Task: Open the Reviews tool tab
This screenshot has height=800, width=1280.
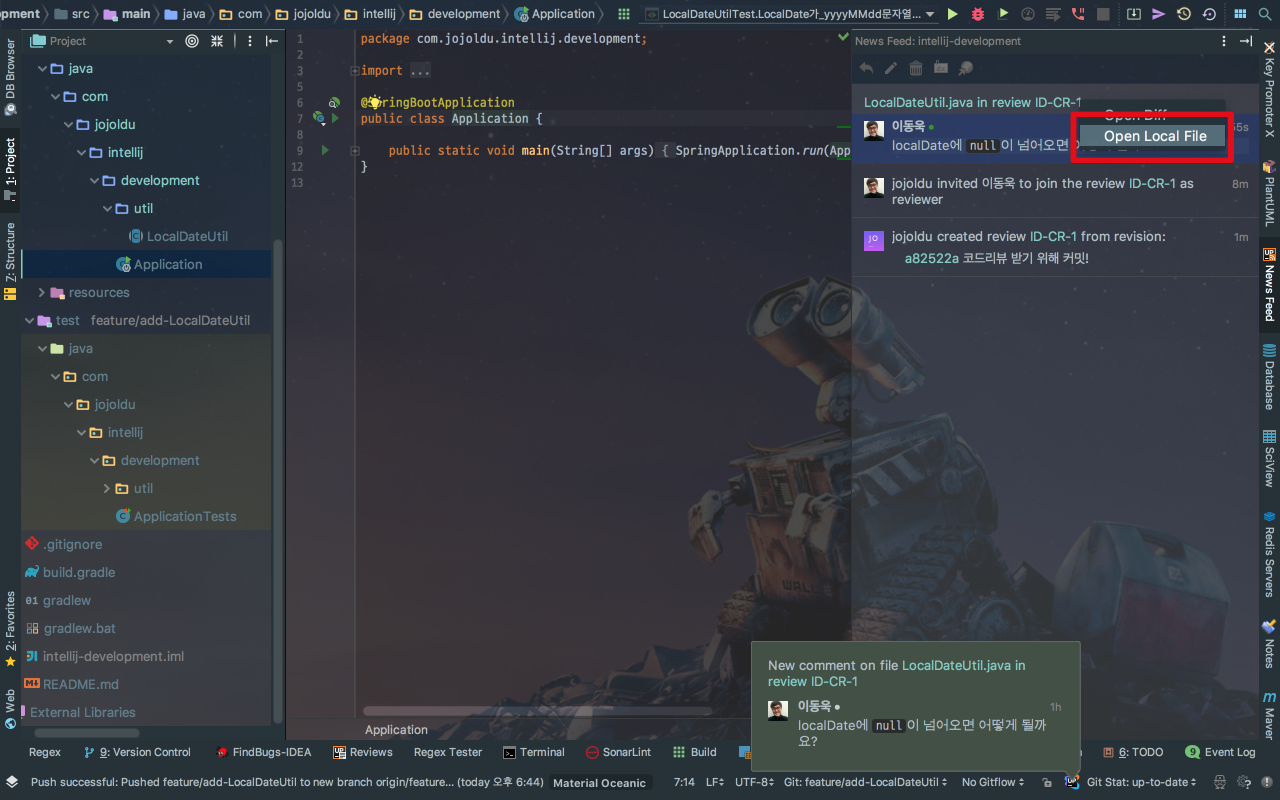Action: pos(362,752)
